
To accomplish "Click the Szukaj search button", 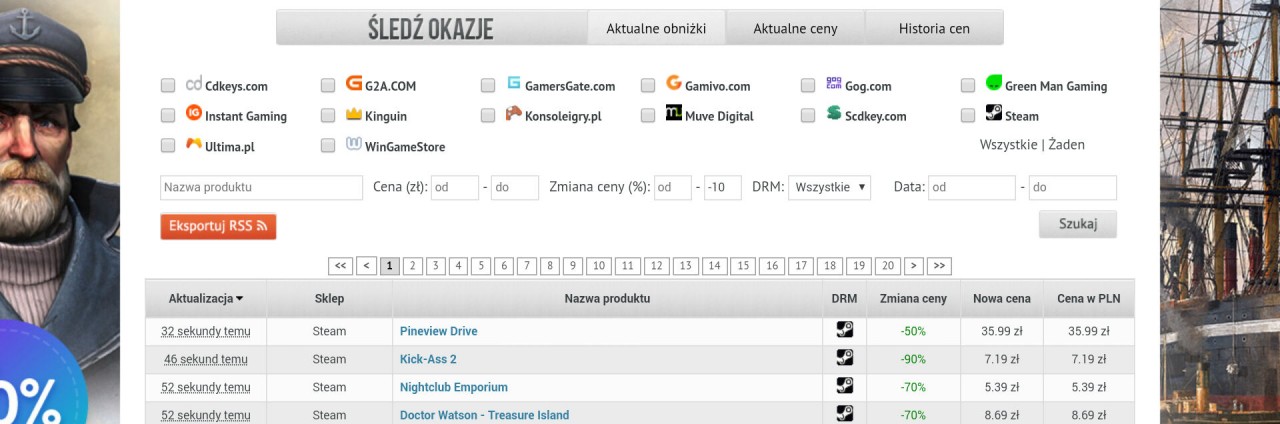I will pyautogui.click(x=1078, y=224).
